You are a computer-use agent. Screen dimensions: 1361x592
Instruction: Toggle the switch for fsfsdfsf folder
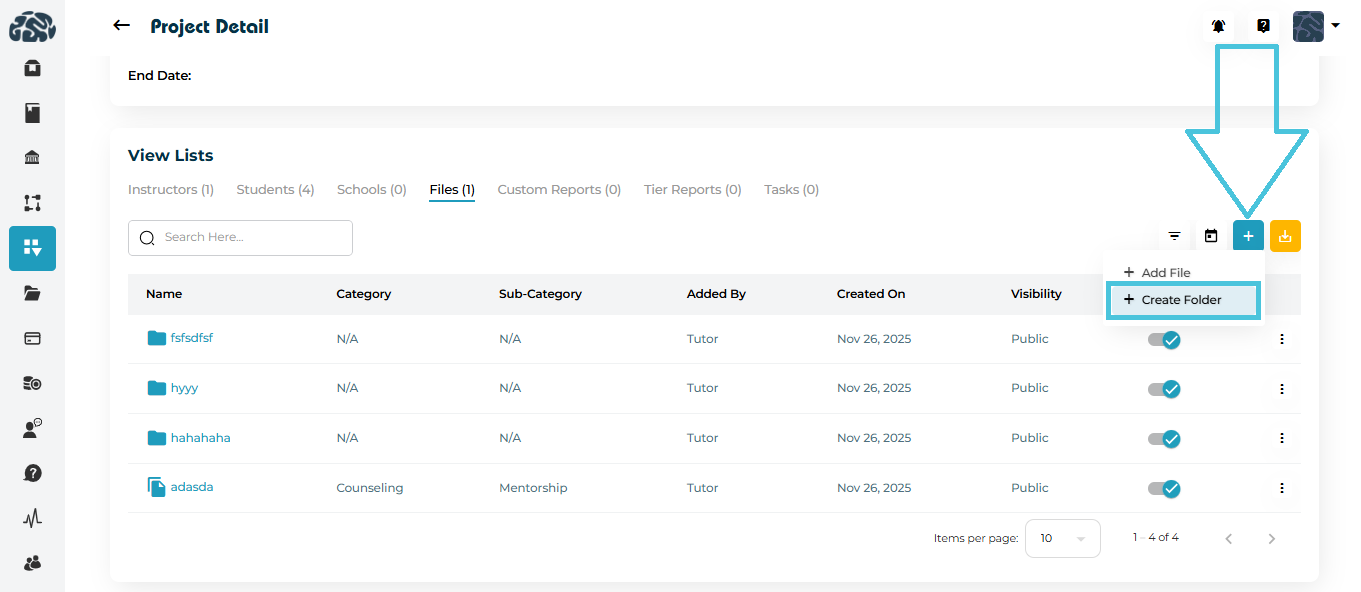1164,340
